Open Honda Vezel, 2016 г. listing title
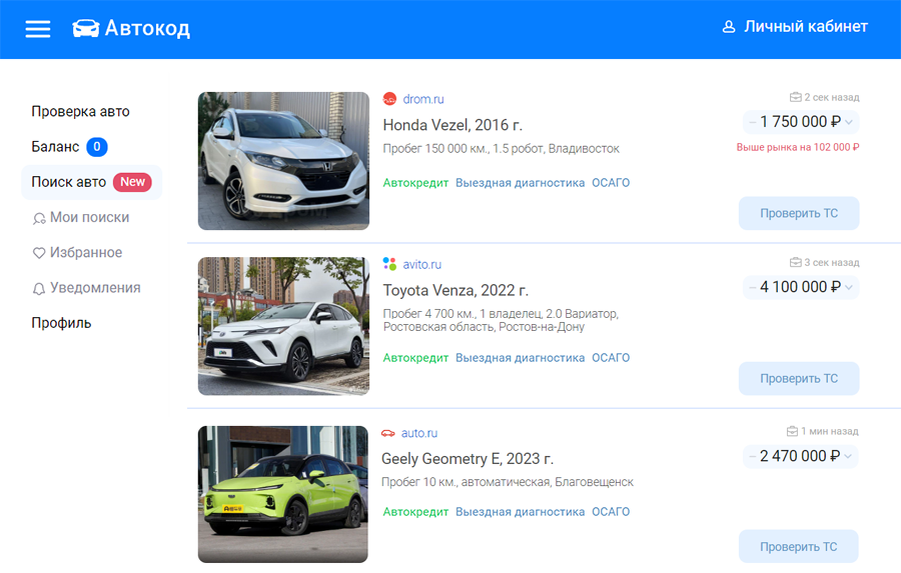The height and width of the screenshot is (573, 901). tap(452, 125)
